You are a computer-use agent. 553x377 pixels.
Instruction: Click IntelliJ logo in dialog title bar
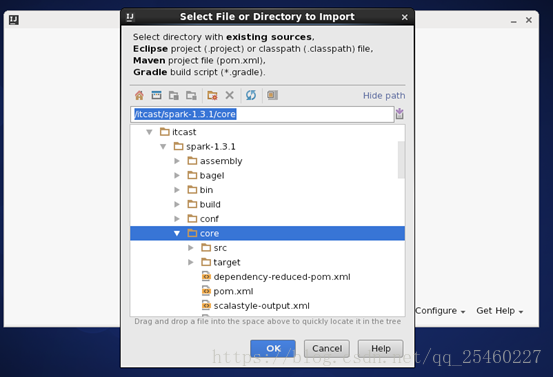pos(130,17)
